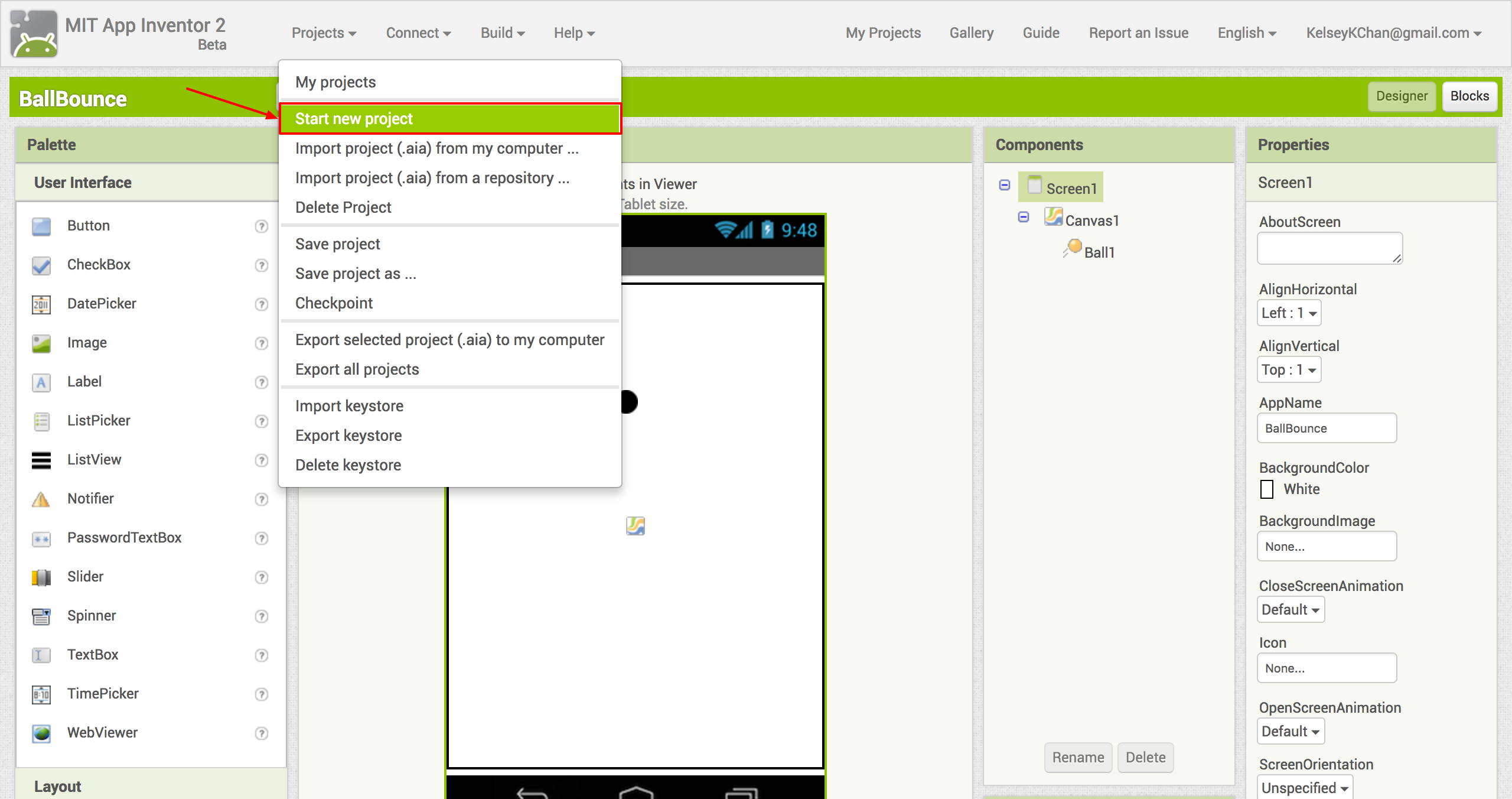Open the ScreenOrientation Unspecified dropdown
This screenshot has height=799, width=1512.
(x=1304, y=788)
